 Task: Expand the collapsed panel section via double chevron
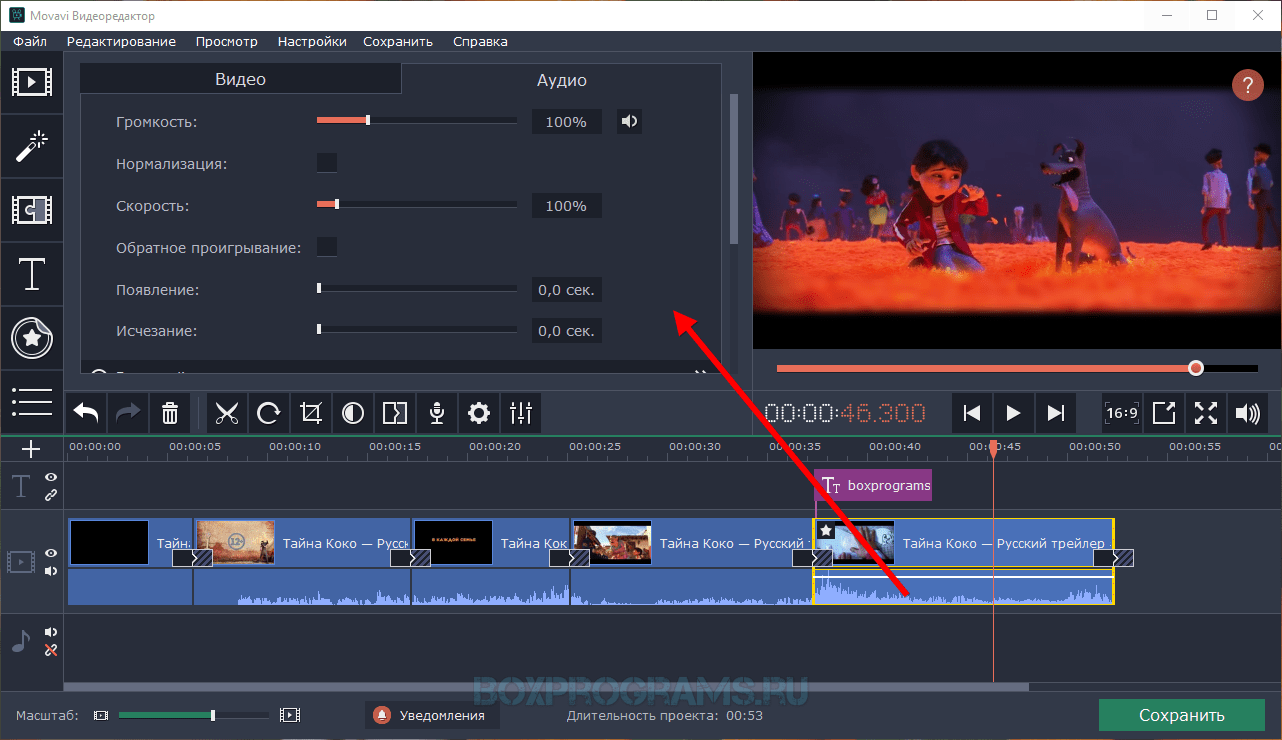tap(701, 371)
